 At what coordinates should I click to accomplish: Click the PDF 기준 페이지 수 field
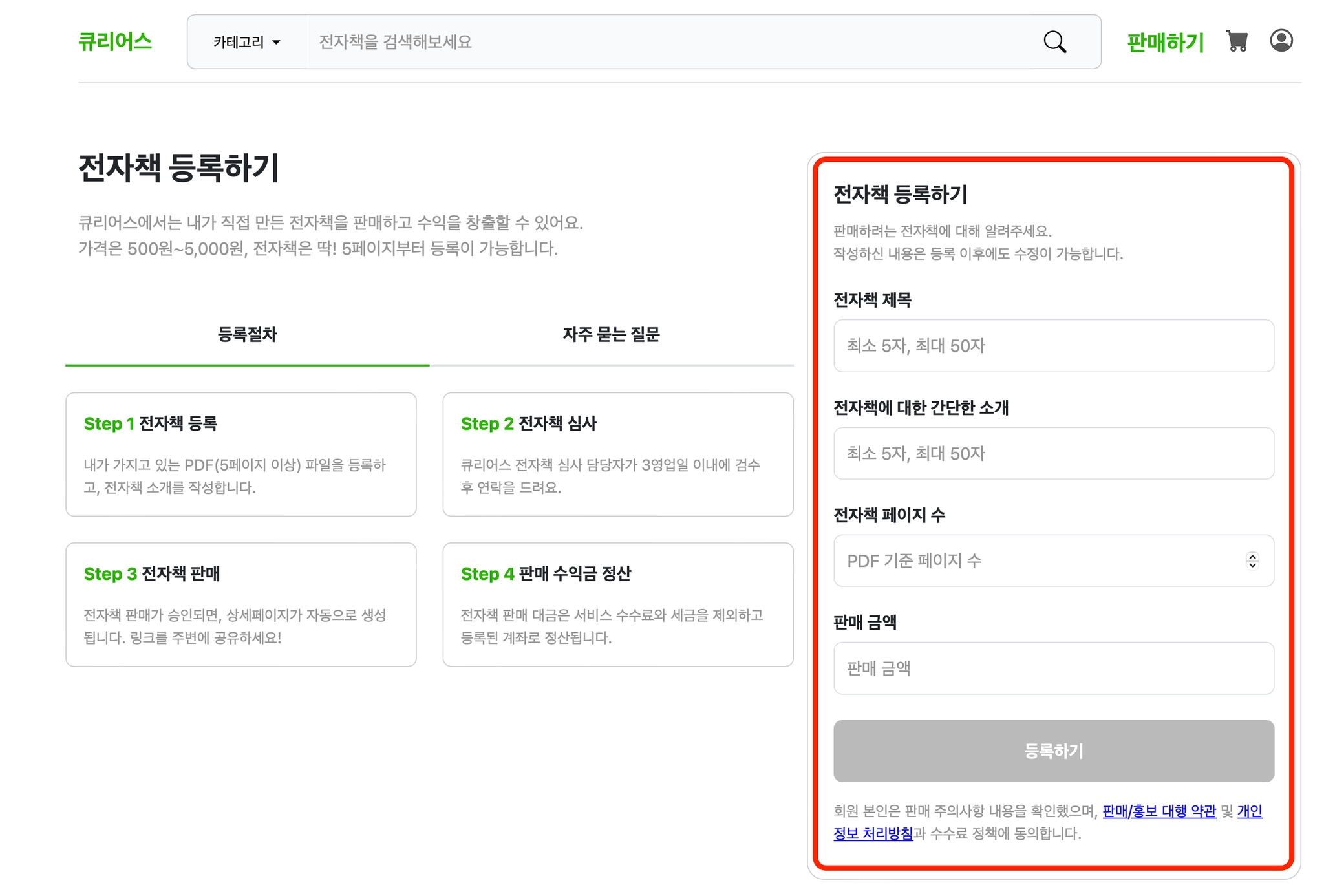tap(1034, 560)
